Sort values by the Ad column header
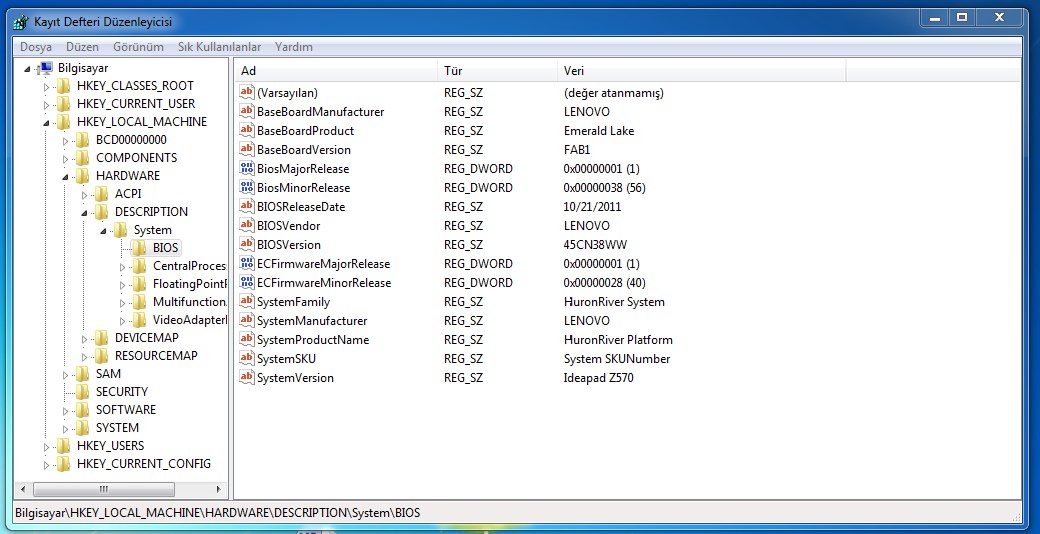The image size is (1040, 534). 336,71
